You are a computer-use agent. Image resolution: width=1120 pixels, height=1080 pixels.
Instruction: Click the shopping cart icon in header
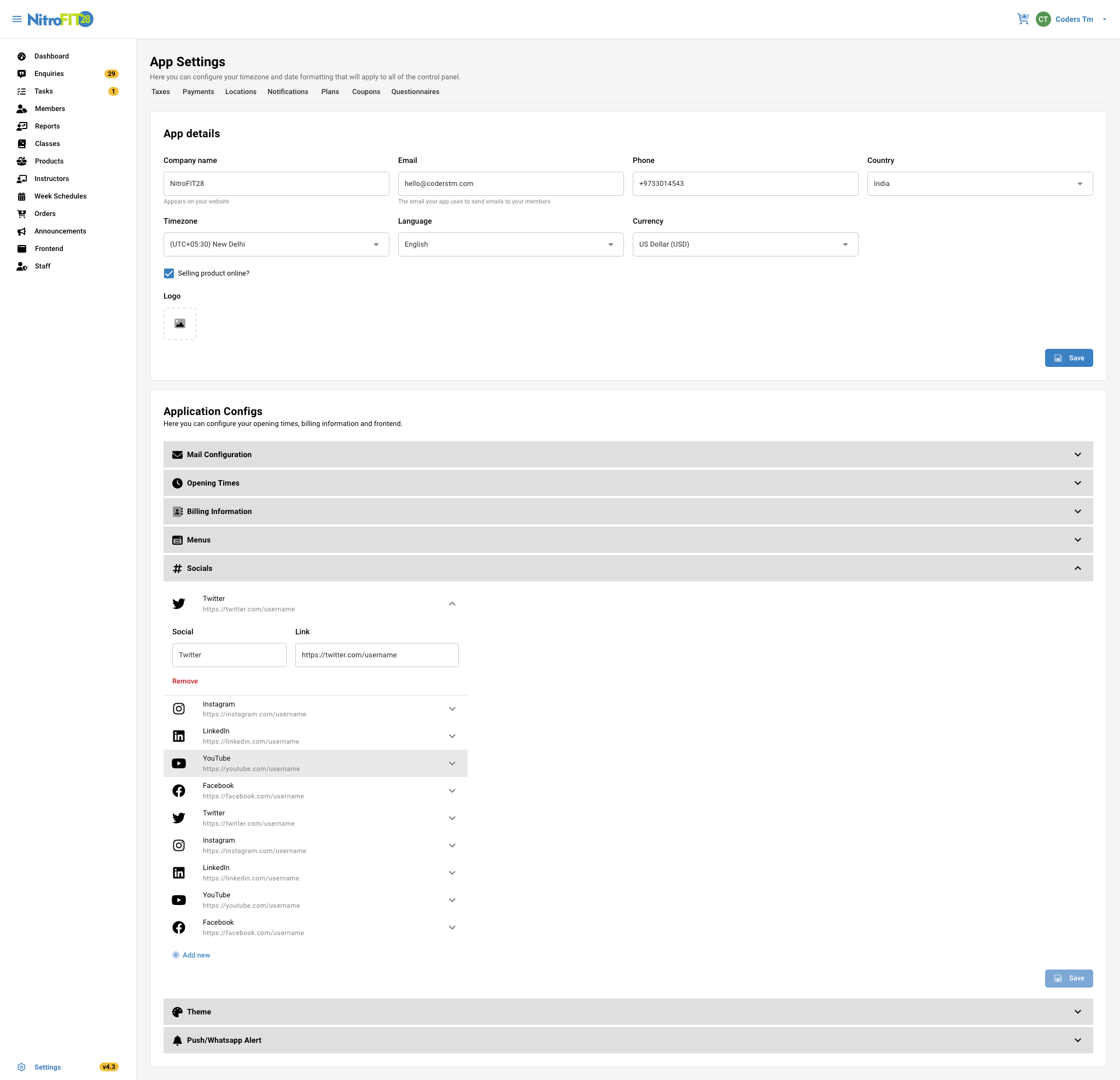click(x=1023, y=20)
